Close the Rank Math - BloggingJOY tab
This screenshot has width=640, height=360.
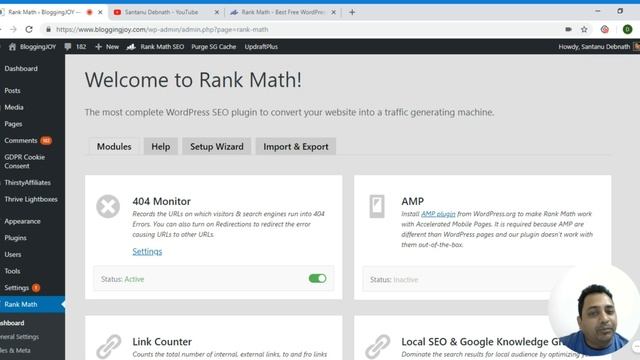click(100, 12)
